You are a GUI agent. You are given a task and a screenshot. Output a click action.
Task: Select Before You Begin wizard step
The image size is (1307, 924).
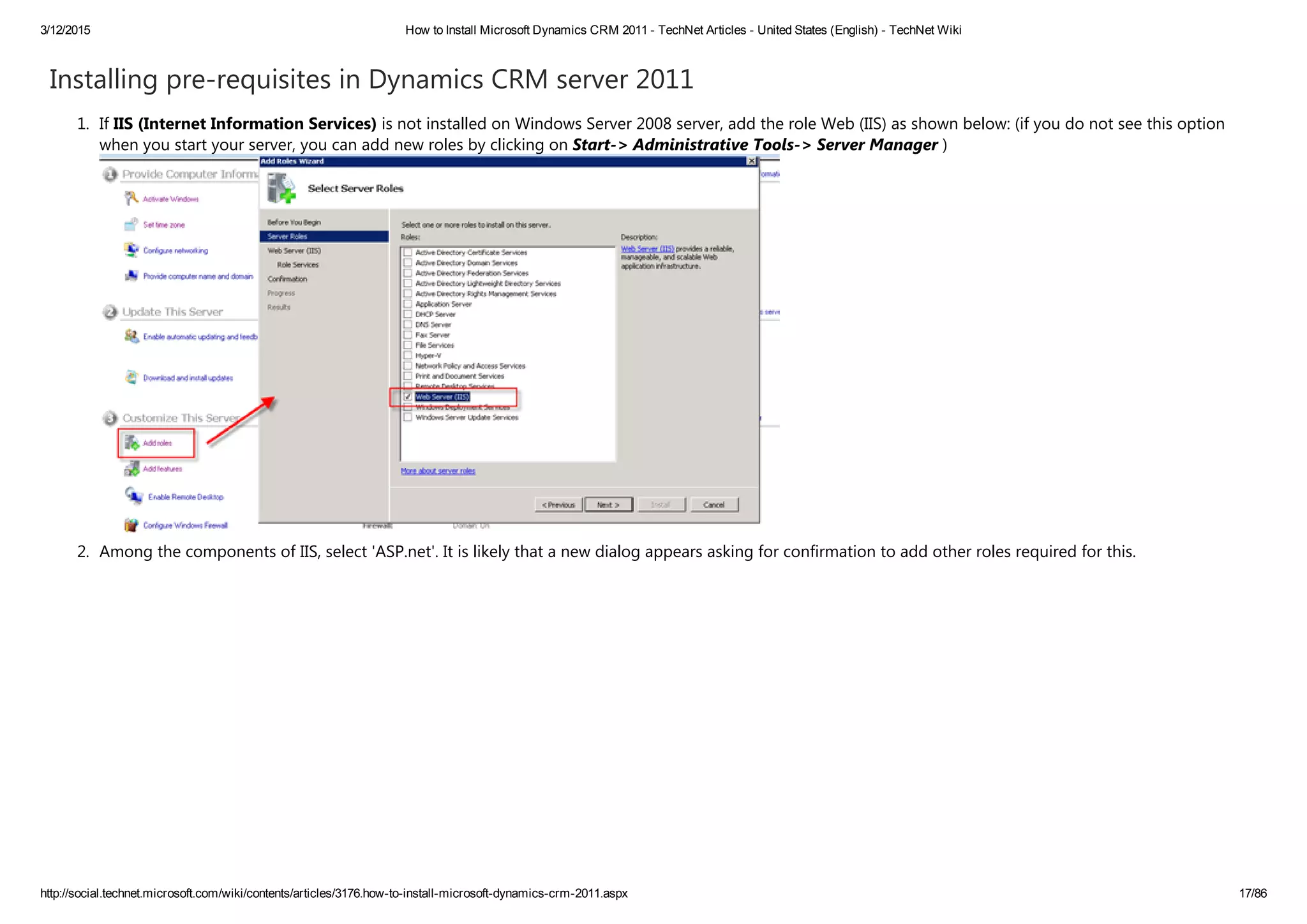[x=294, y=222]
